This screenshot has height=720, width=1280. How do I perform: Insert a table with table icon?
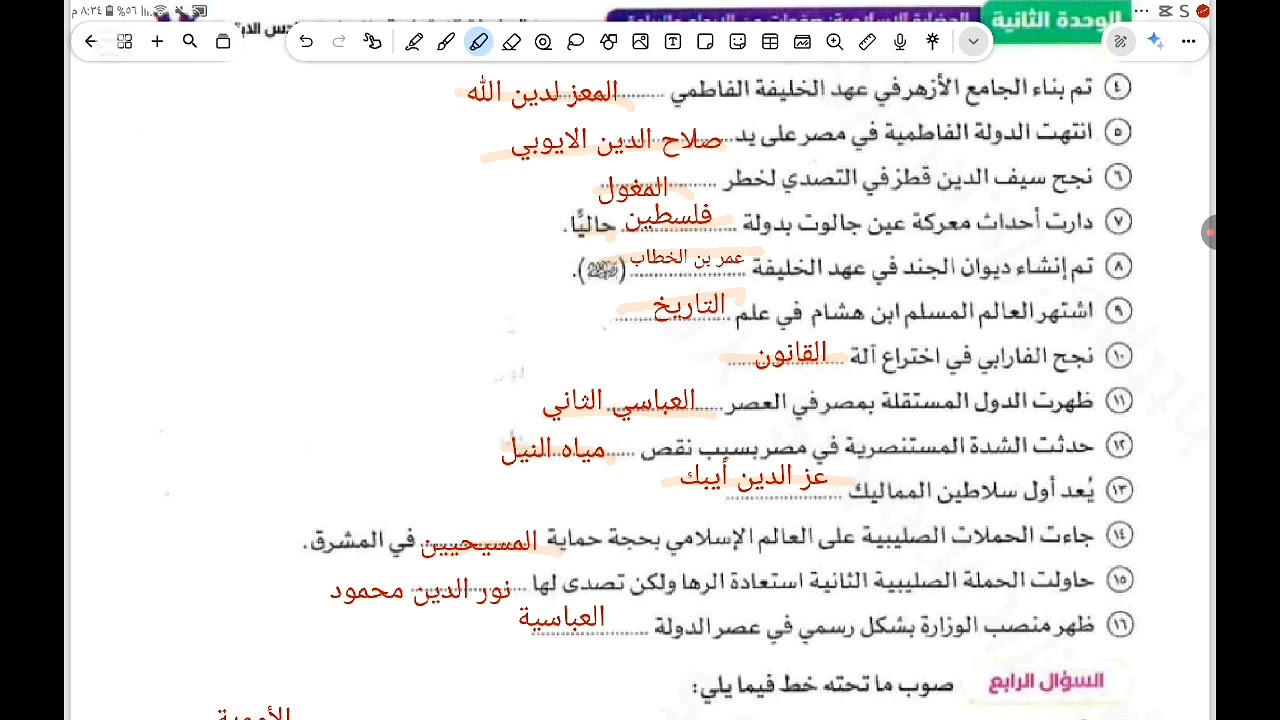click(x=770, y=42)
